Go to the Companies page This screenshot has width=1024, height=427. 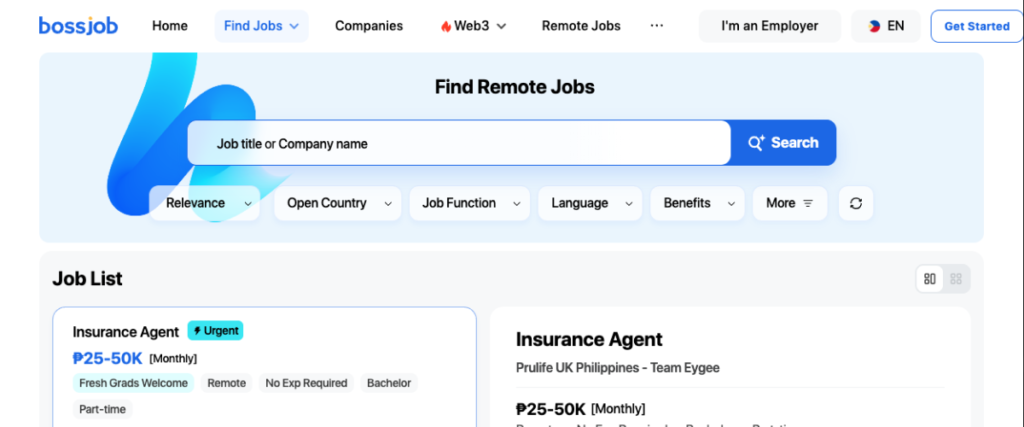coord(369,26)
